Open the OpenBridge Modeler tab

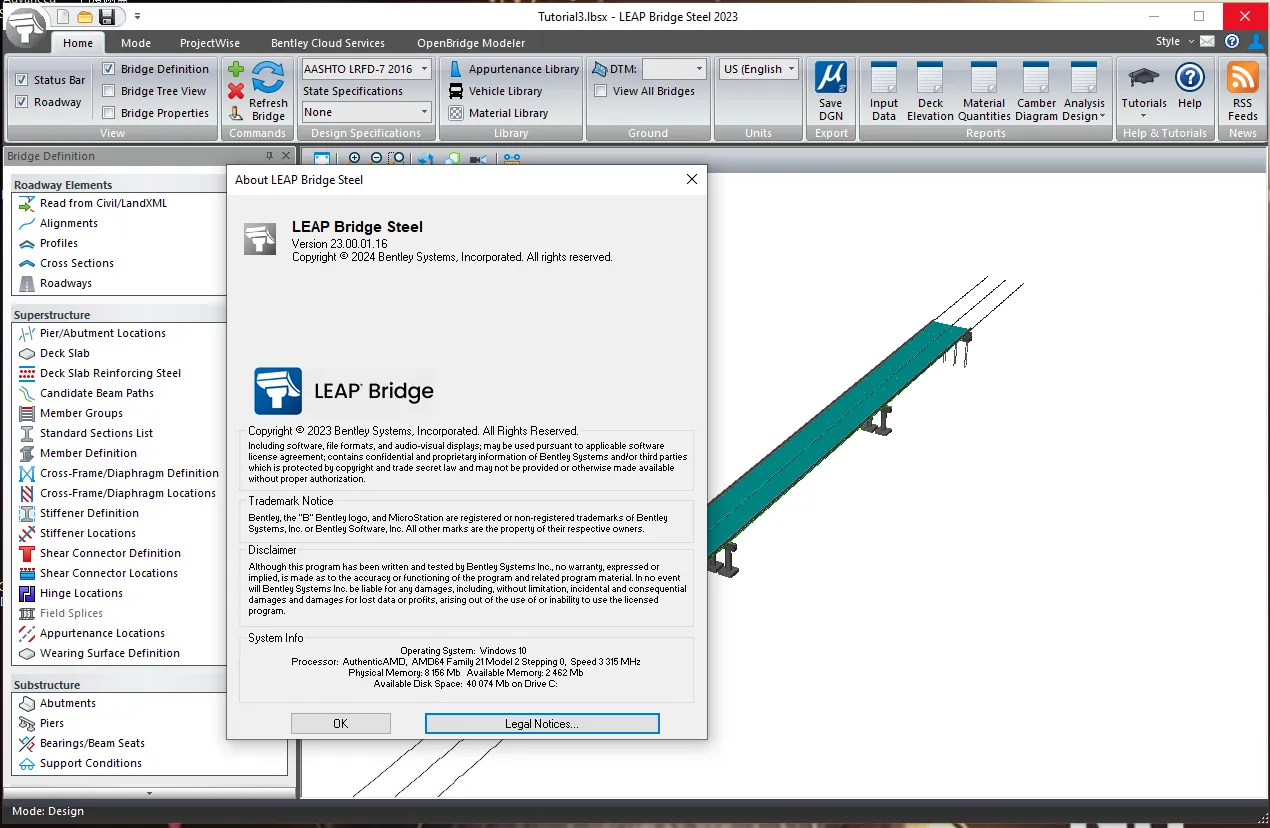(x=471, y=43)
